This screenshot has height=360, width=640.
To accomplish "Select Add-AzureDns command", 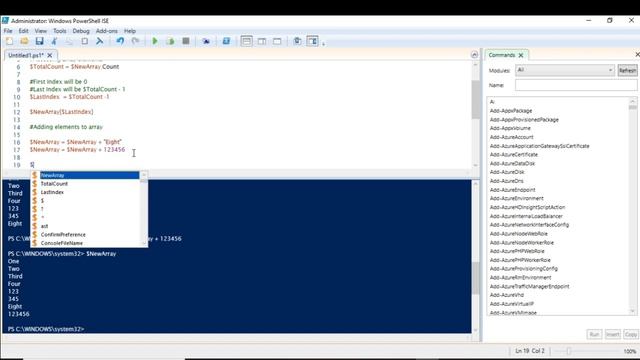I will point(507,181).
